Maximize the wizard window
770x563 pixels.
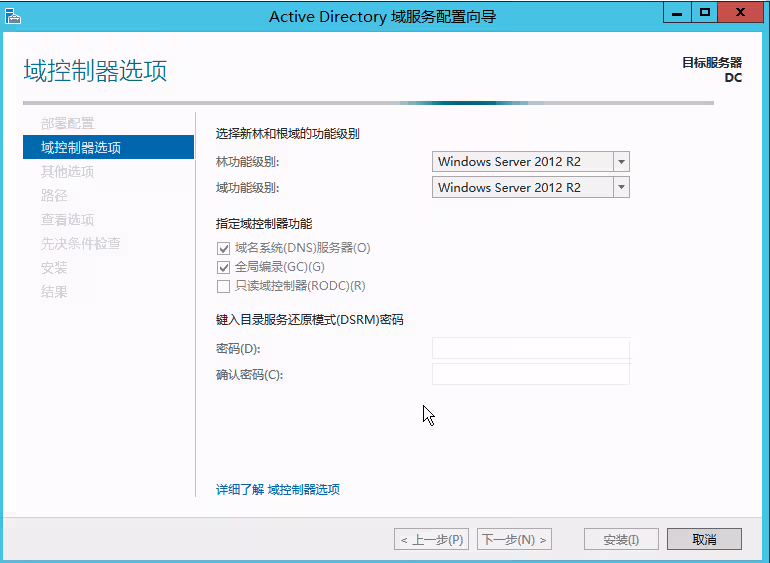point(705,13)
